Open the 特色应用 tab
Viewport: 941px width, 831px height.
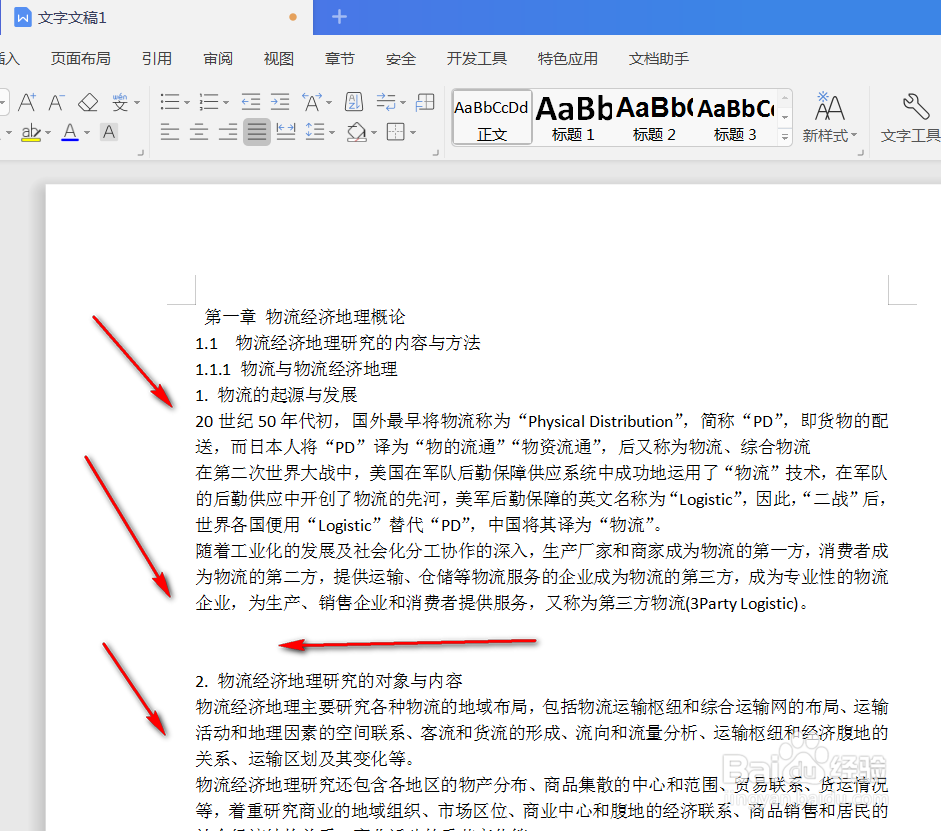point(568,59)
